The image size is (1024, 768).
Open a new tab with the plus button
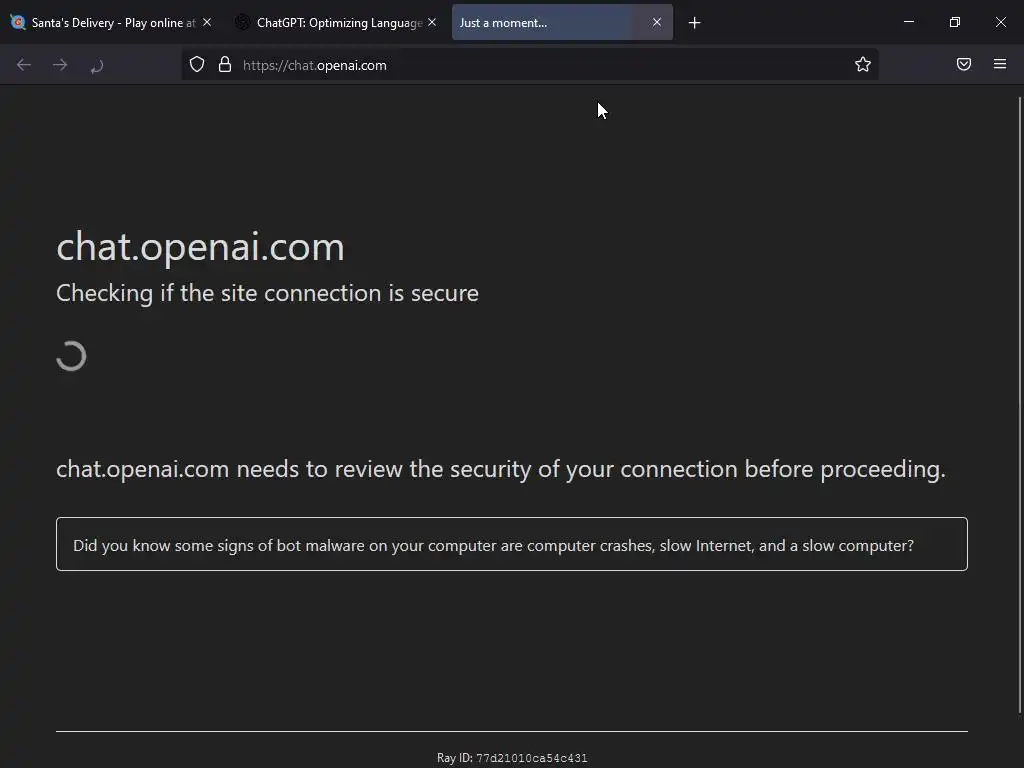694,23
